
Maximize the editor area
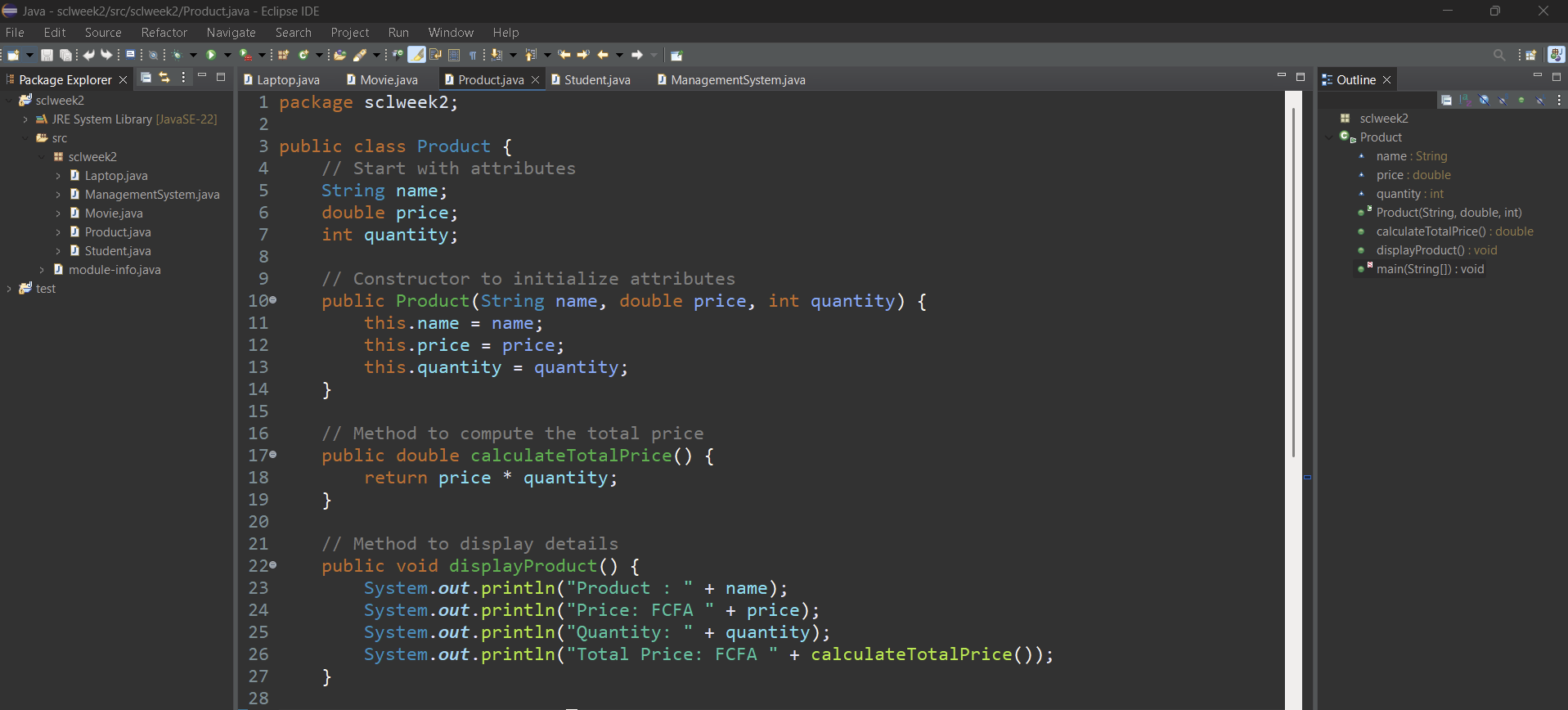[x=1301, y=77]
